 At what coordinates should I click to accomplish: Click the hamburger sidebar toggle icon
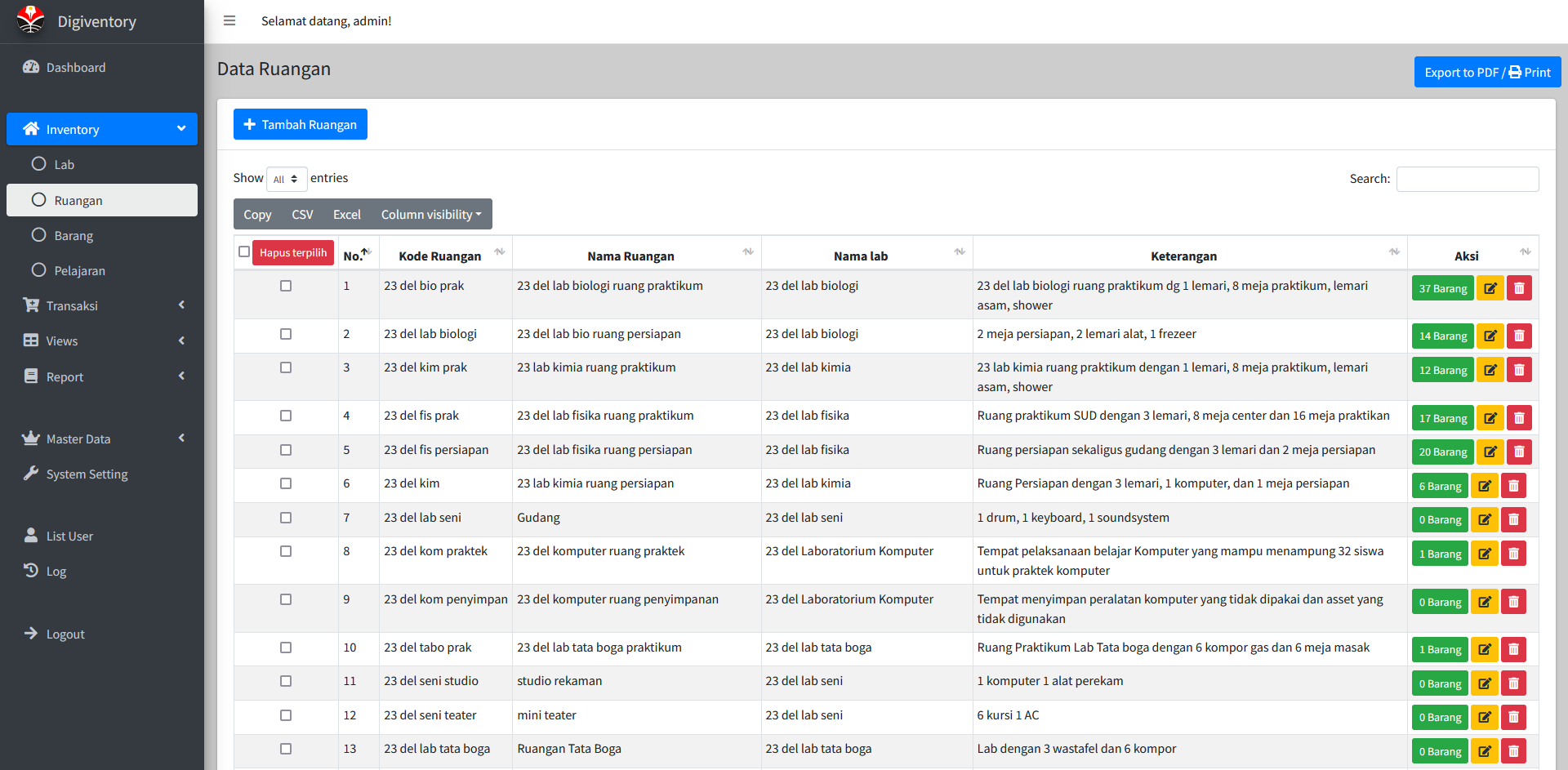229,21
